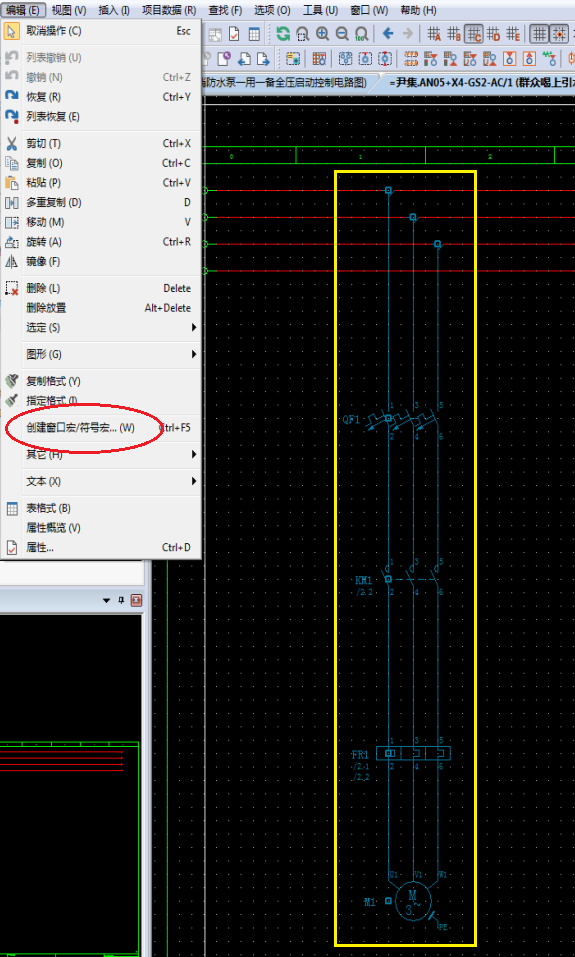Toggle grid display button
Viewport: 575px width, 957px height.
point(539,34)
